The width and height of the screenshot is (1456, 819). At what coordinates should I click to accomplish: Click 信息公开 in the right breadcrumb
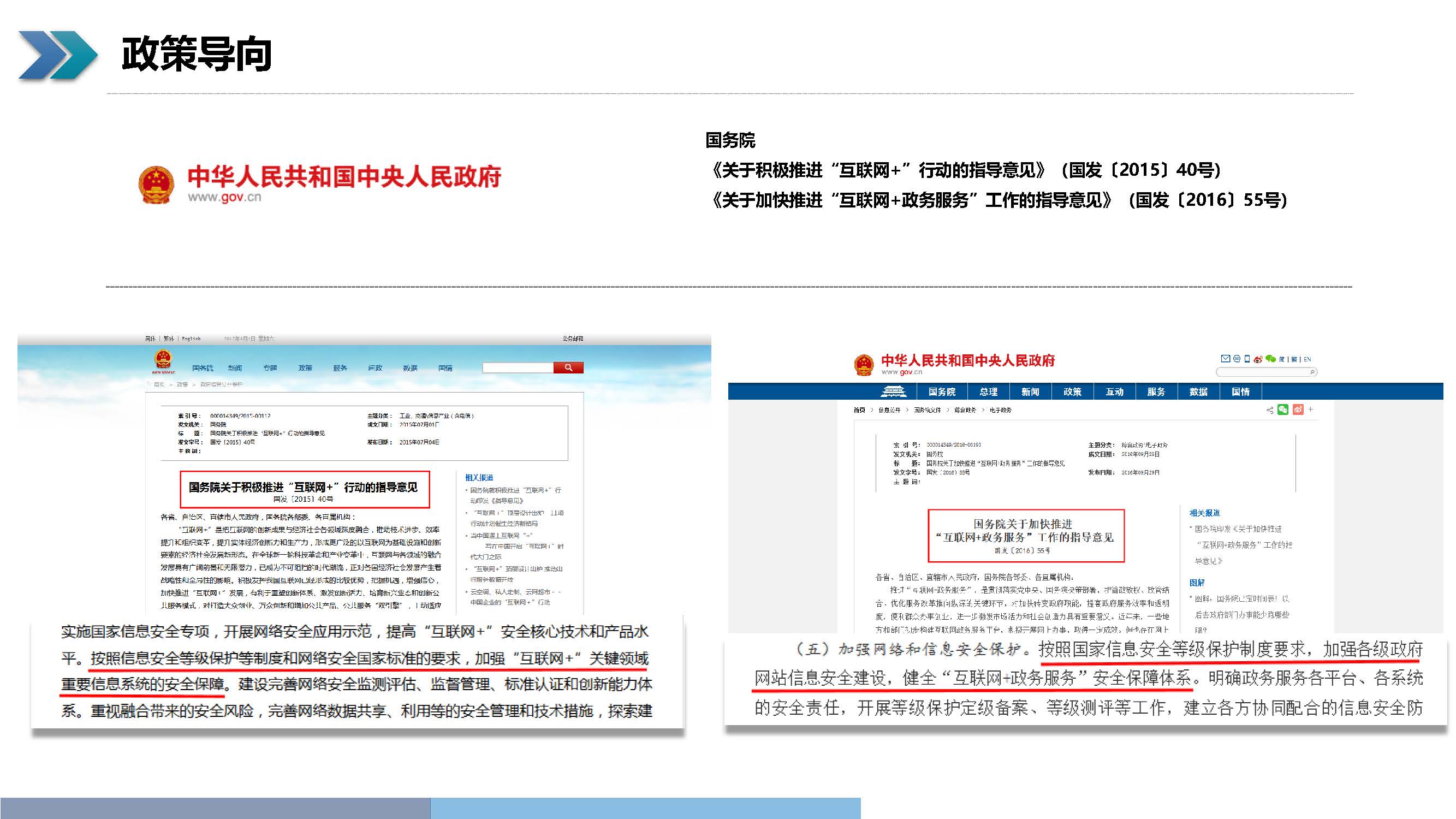pyautogui.click(x=889, y=411)
